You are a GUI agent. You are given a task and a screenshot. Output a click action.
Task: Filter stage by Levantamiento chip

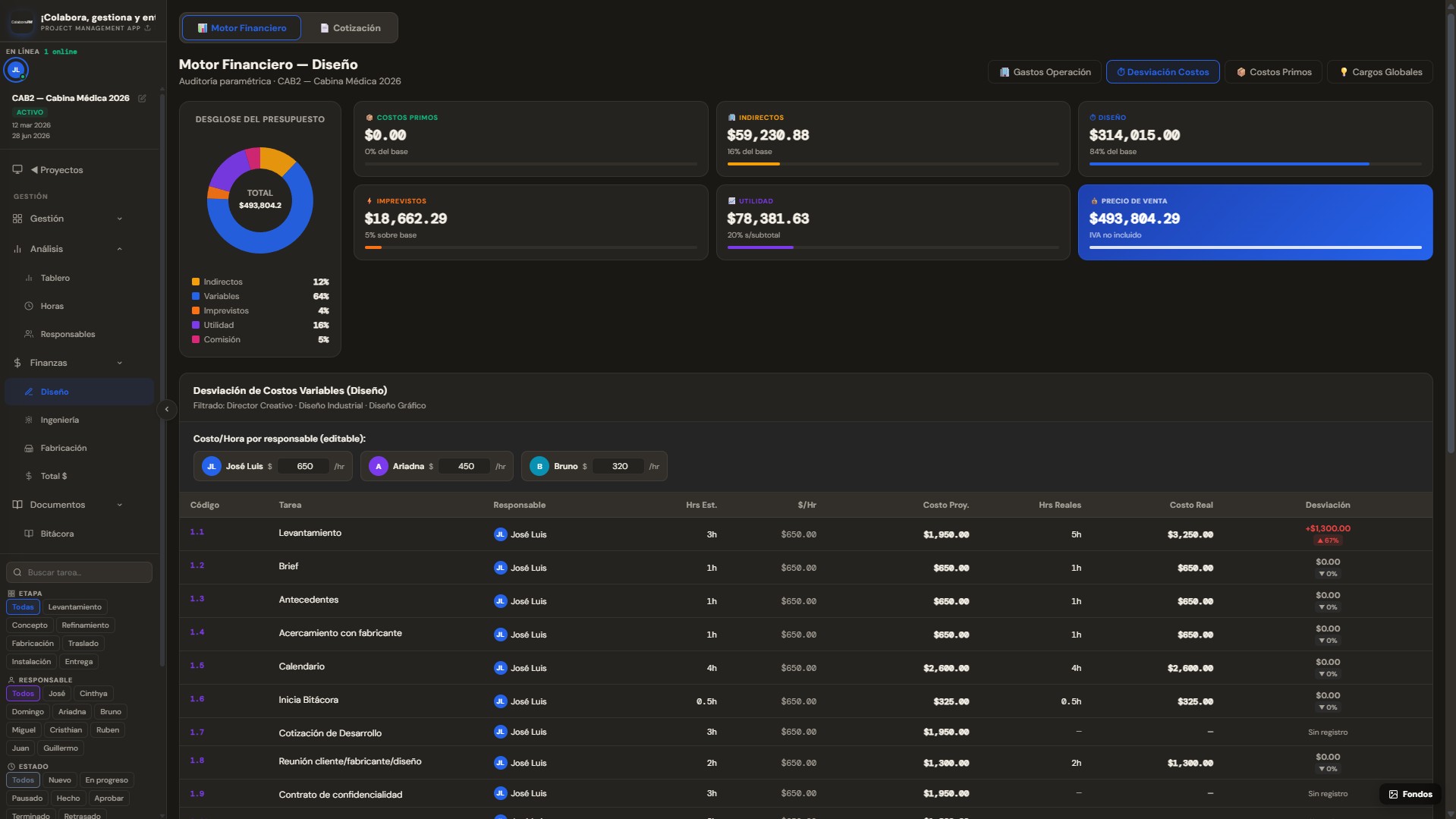(x=74, y=607)
